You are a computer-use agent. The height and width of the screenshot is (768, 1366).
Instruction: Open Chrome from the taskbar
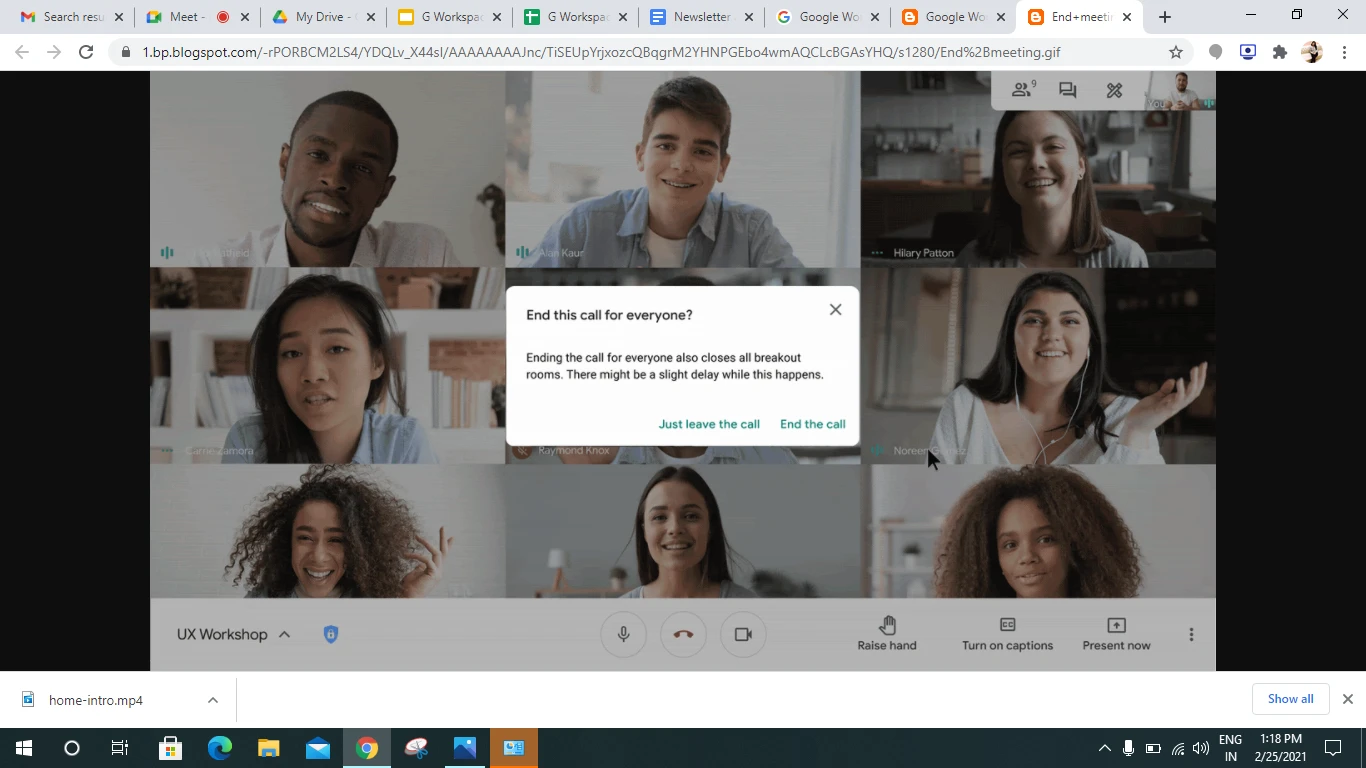pos(366,747)
